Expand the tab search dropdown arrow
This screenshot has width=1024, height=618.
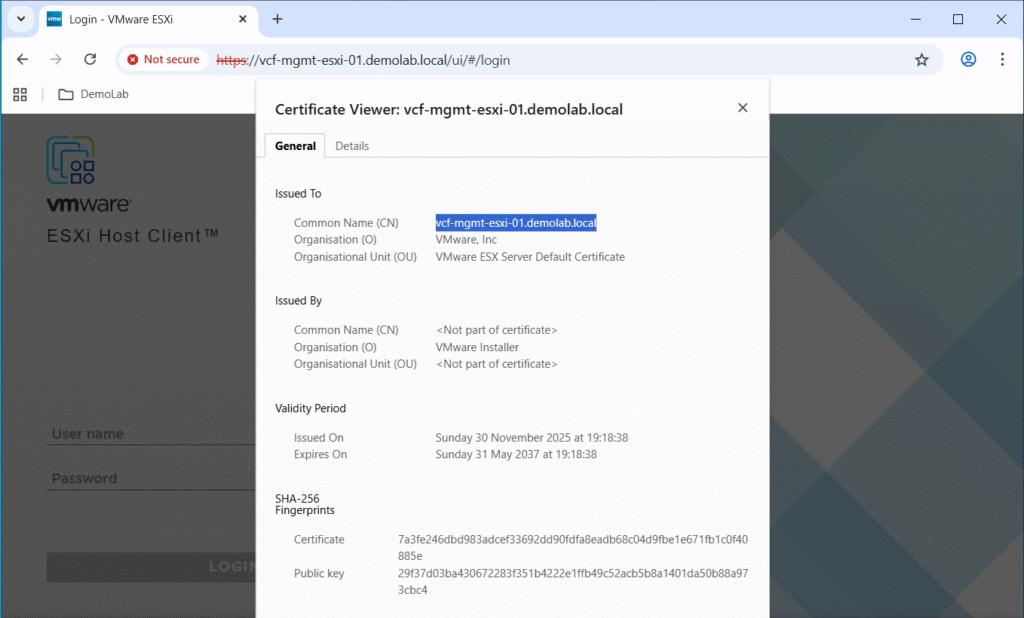click(20, 19)
